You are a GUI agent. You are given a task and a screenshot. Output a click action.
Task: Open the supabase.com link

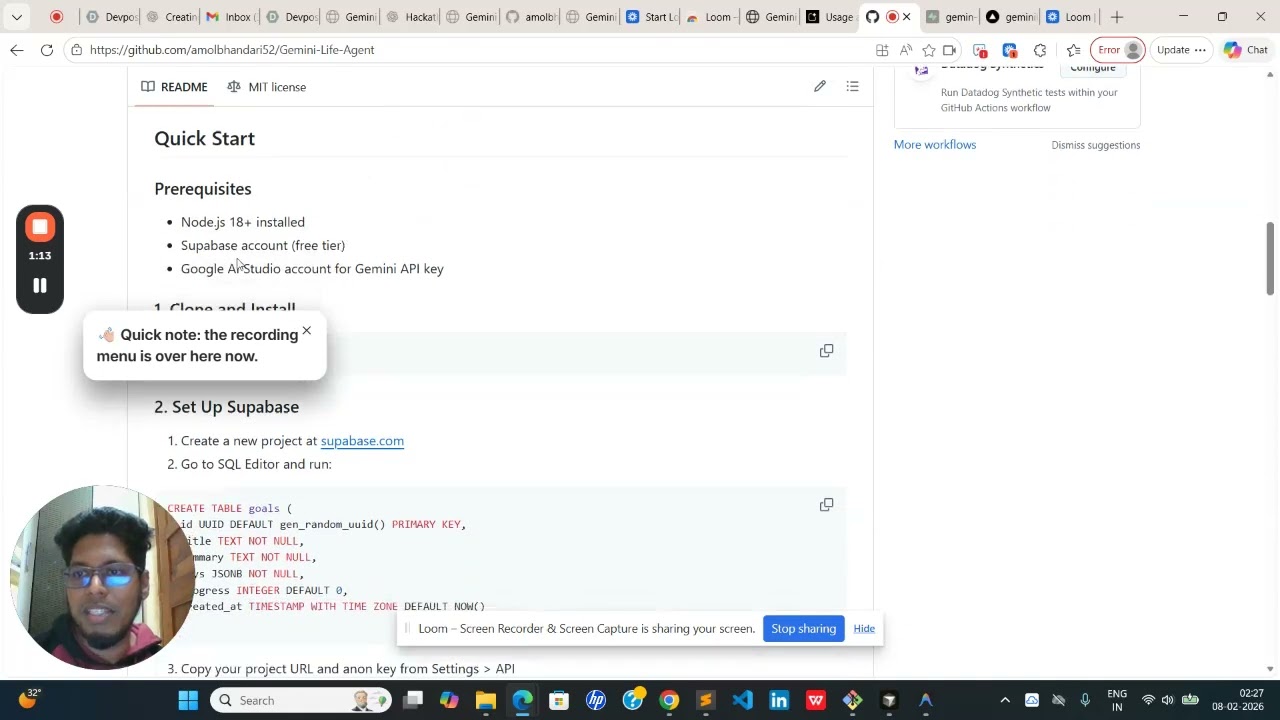362,441
